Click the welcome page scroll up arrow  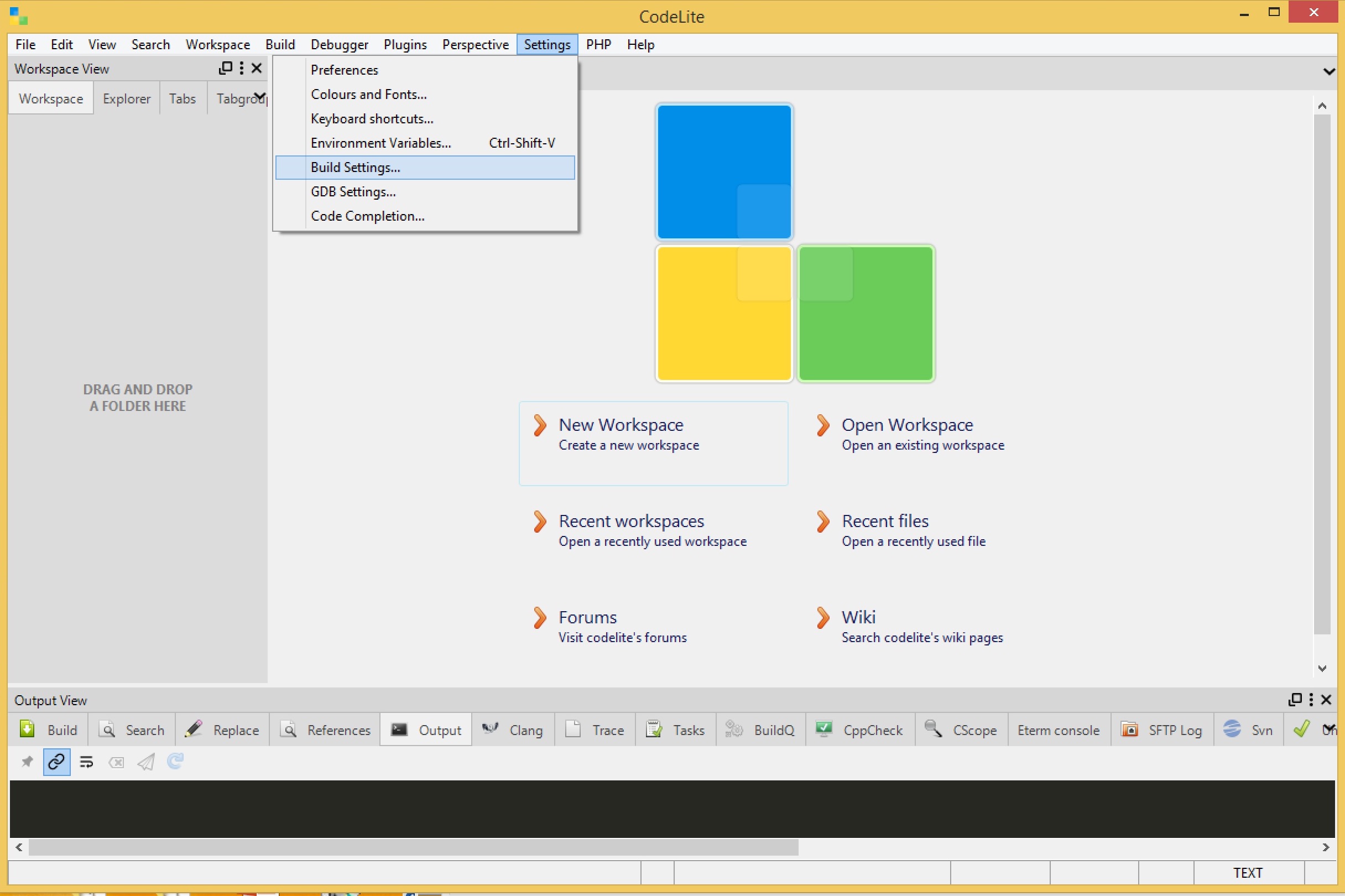pos(1322,106)
